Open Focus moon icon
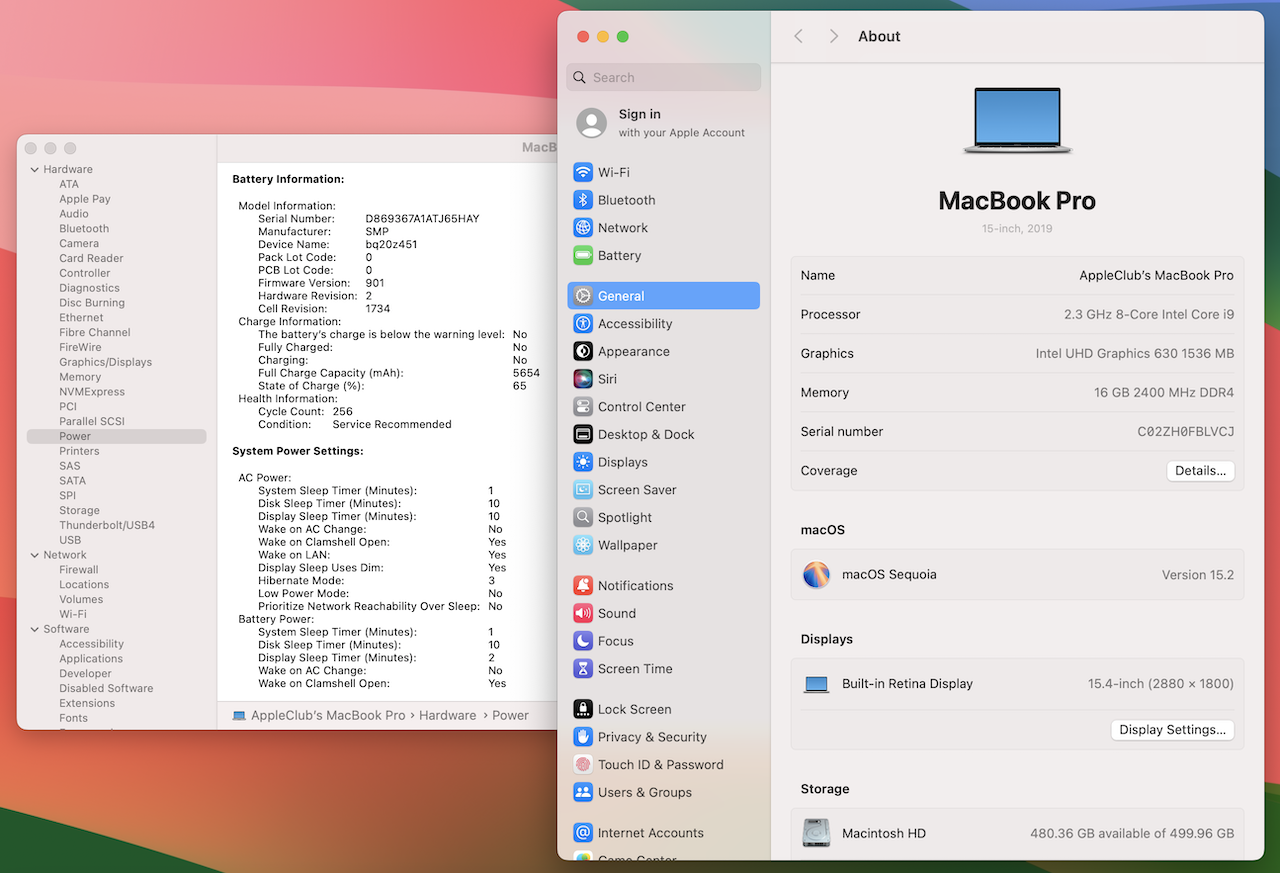The width and height of the screenshot is (1280, 873). point(583,641)
